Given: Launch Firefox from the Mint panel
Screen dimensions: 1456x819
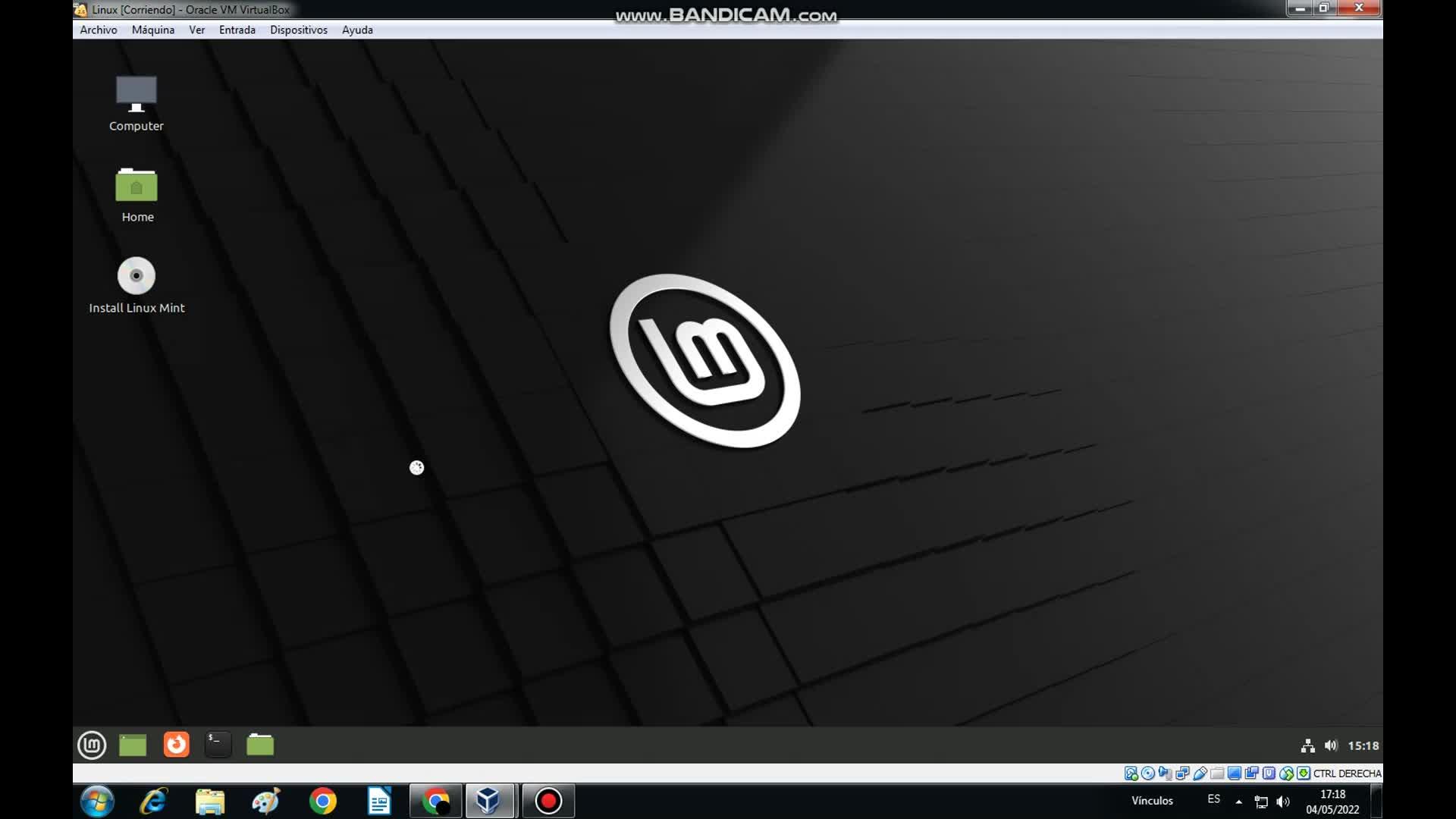Looking at the screenshot, I should click(x=176, y=745).
